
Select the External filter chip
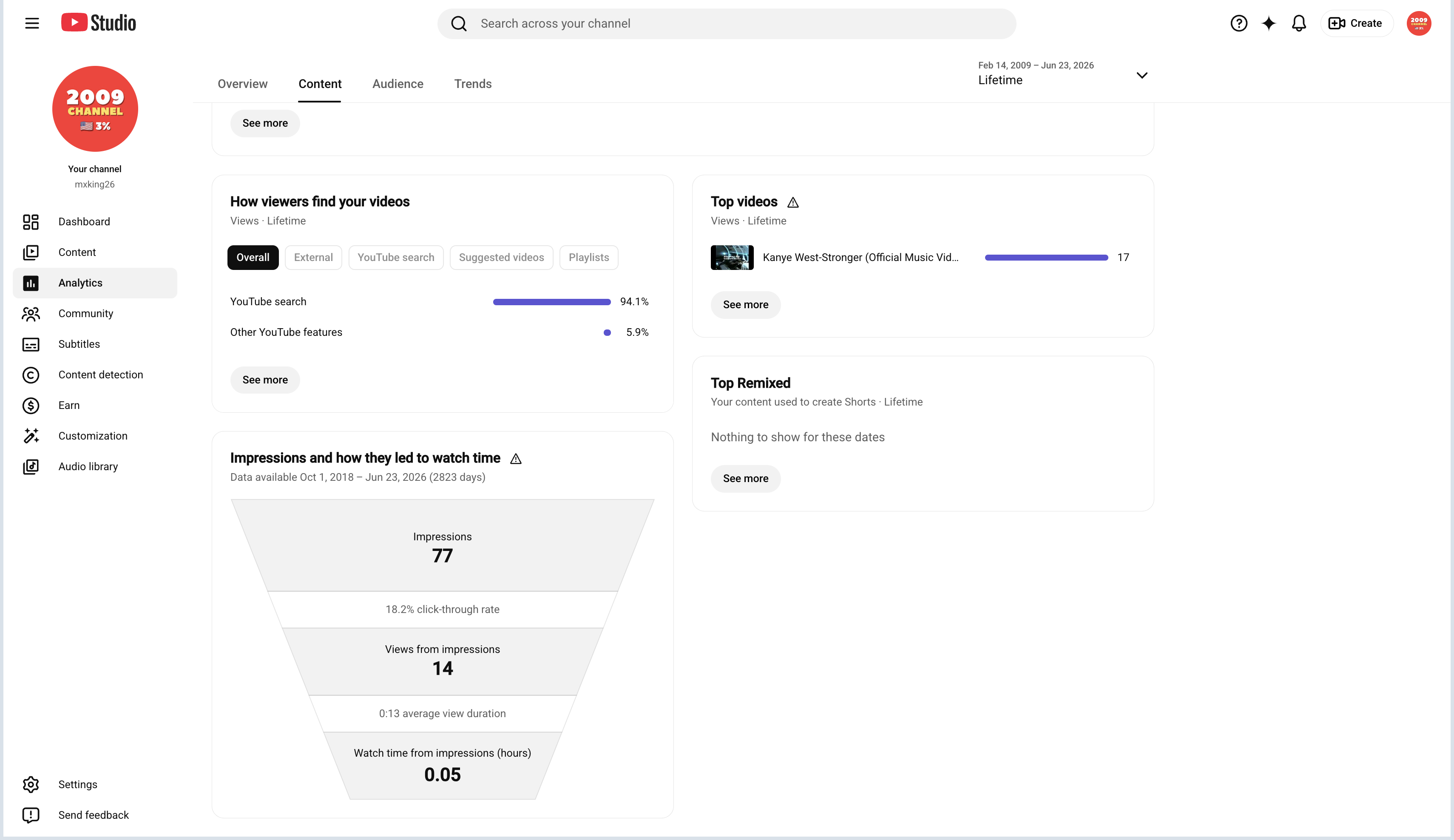coord(313,257)
